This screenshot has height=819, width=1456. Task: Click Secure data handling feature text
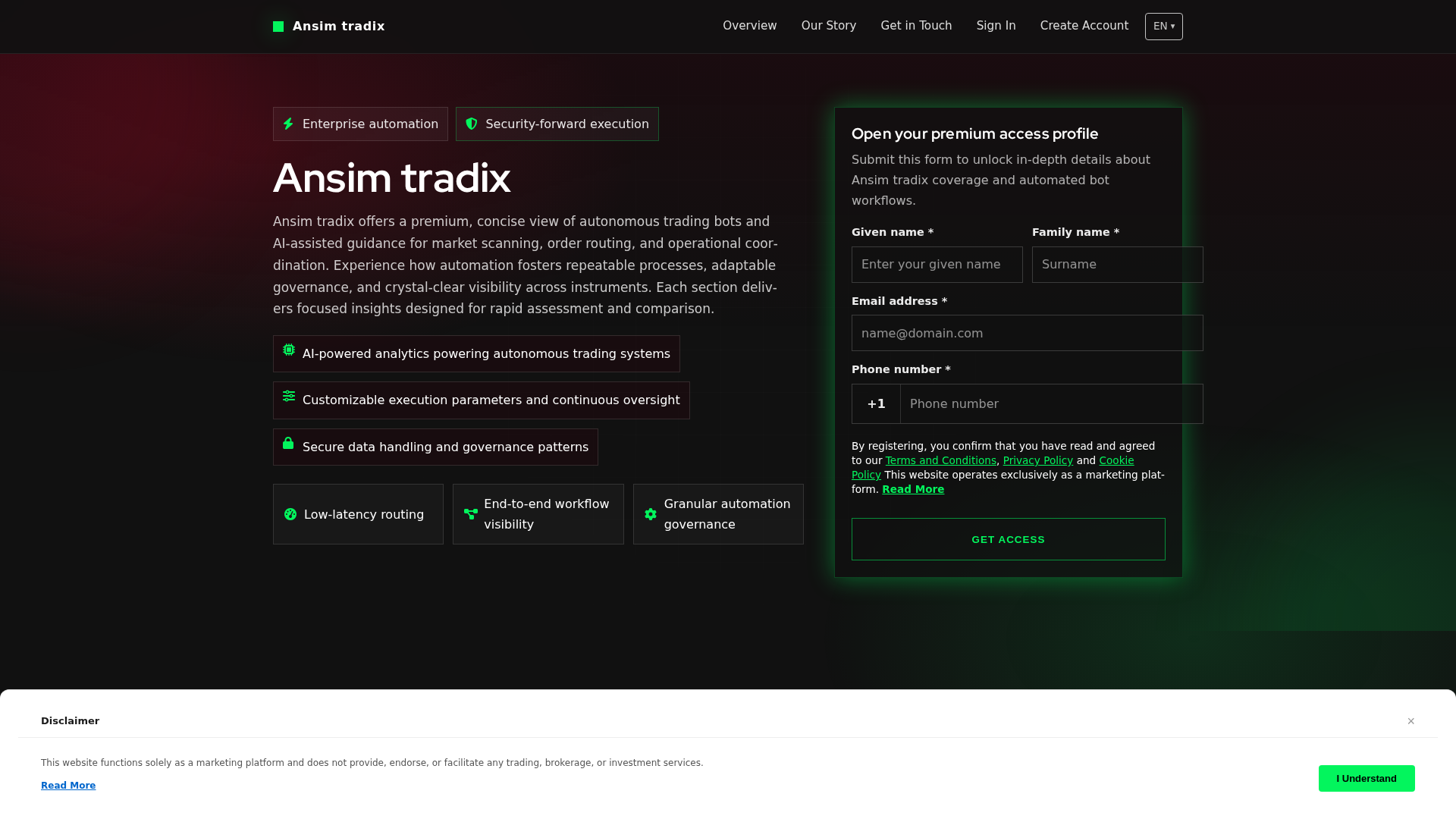point(445,447)
